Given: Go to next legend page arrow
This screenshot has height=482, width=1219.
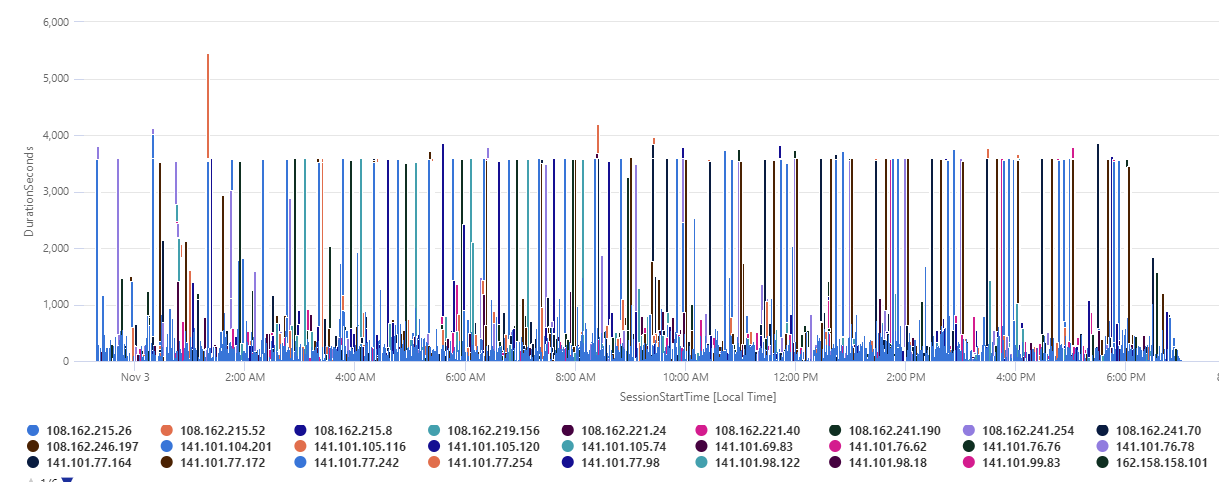Looking at the screenshot, I should pyautogui.click(x=68, y=480).
